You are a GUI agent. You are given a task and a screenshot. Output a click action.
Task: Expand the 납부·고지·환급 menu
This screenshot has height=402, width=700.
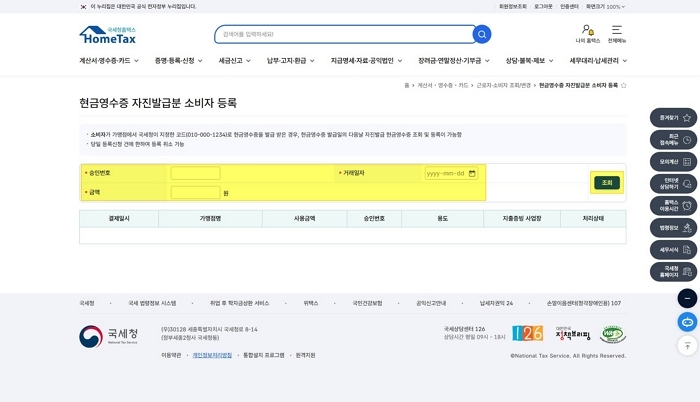tap(291, 61)
